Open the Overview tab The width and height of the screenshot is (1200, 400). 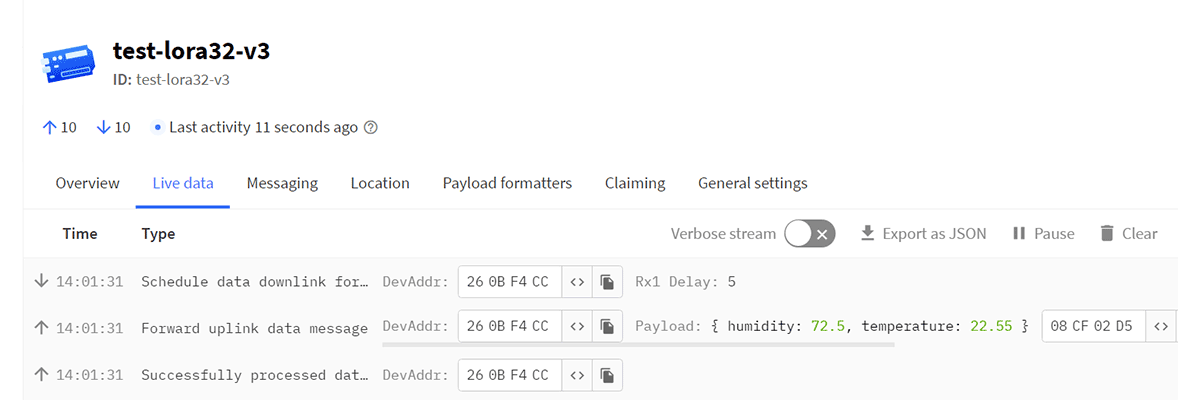tap(87, 183)
